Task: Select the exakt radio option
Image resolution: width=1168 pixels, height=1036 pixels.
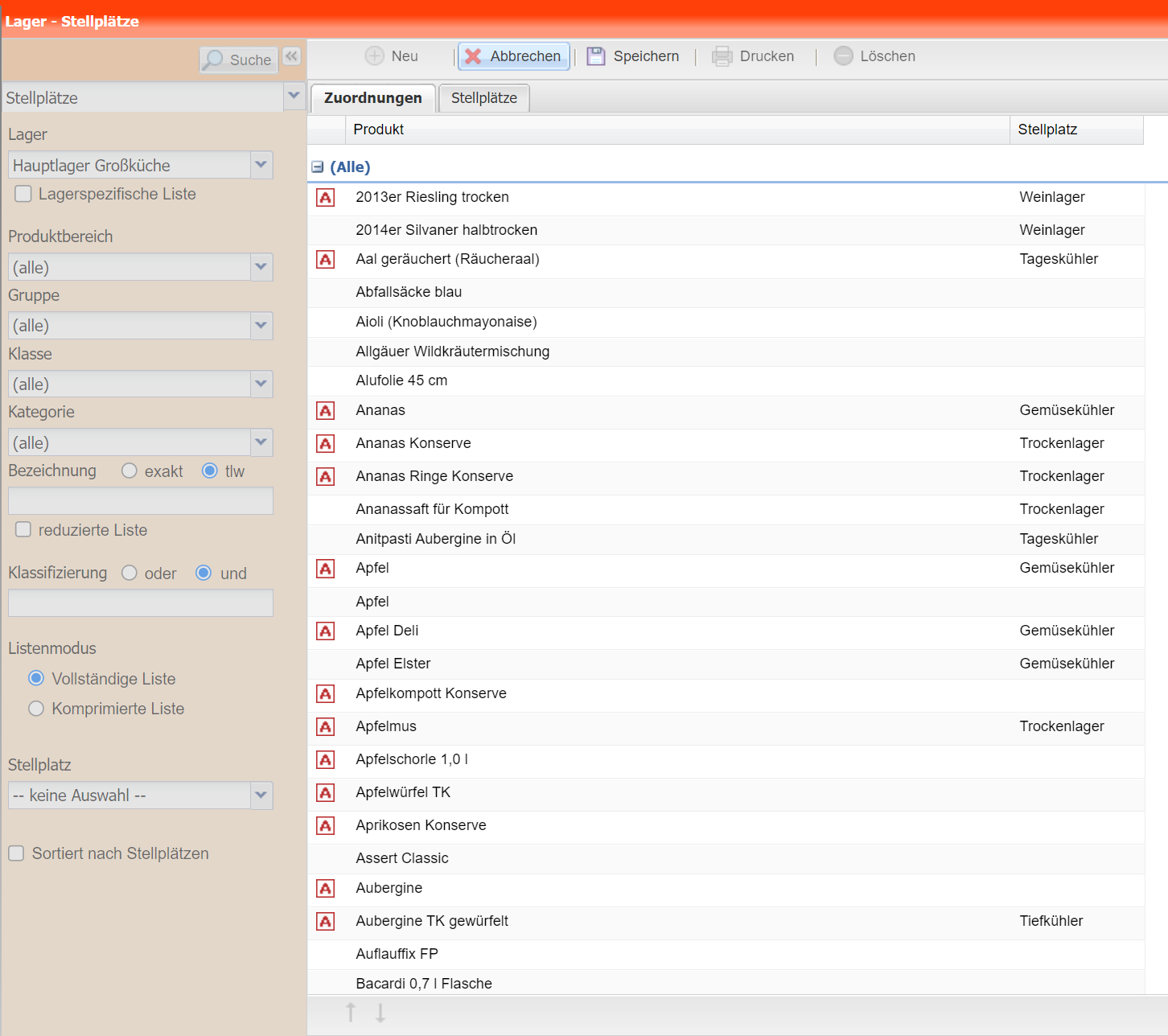Action: [130, 471]
